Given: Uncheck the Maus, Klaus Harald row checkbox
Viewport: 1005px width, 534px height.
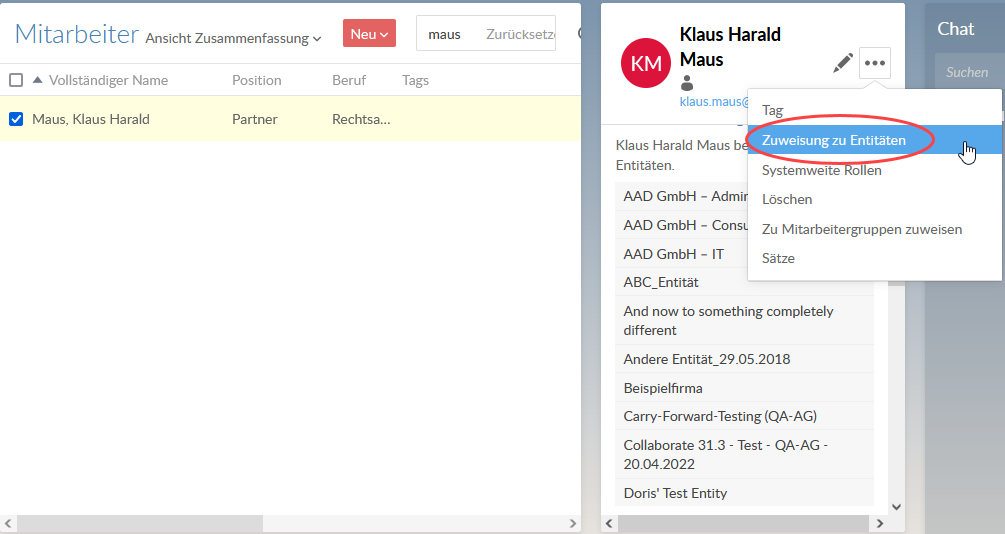Looking at the screenshot, I should tap(16, 119).
